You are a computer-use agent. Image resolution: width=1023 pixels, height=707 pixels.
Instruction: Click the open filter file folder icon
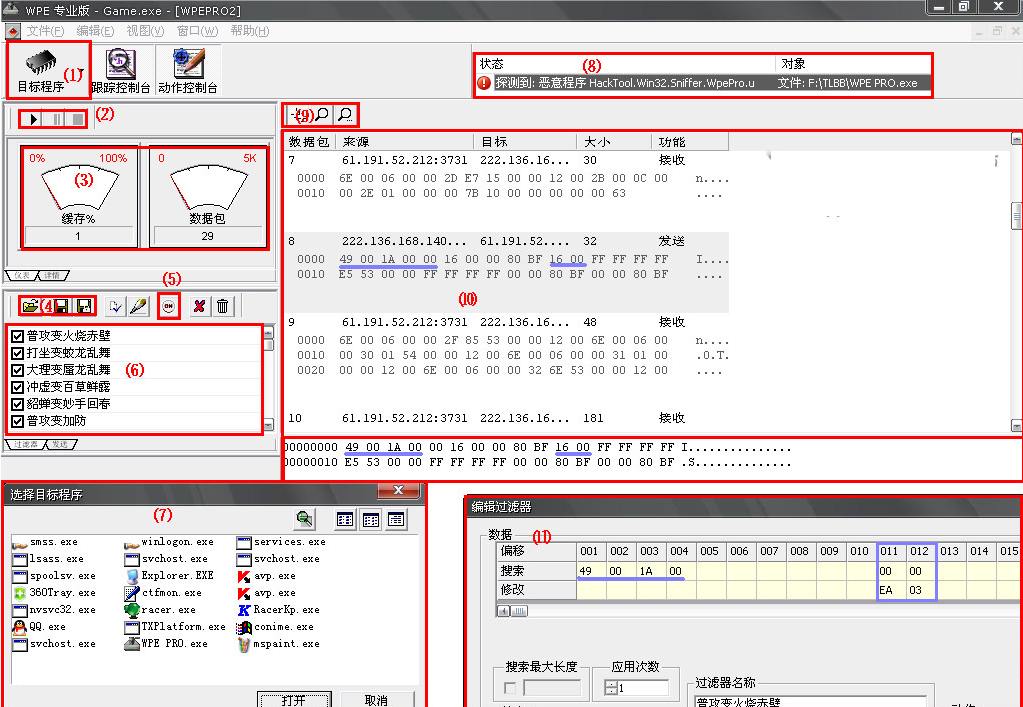(x=30, y=306)
